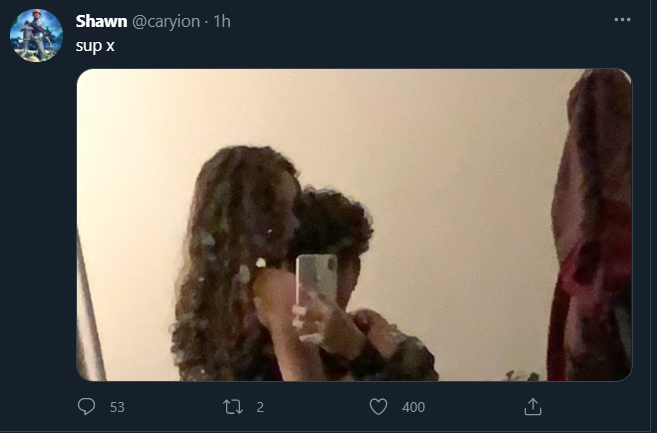The width and height of the screenshot is (657, 433).
Task: Open the share tweet icon
Action: [533, 407]
